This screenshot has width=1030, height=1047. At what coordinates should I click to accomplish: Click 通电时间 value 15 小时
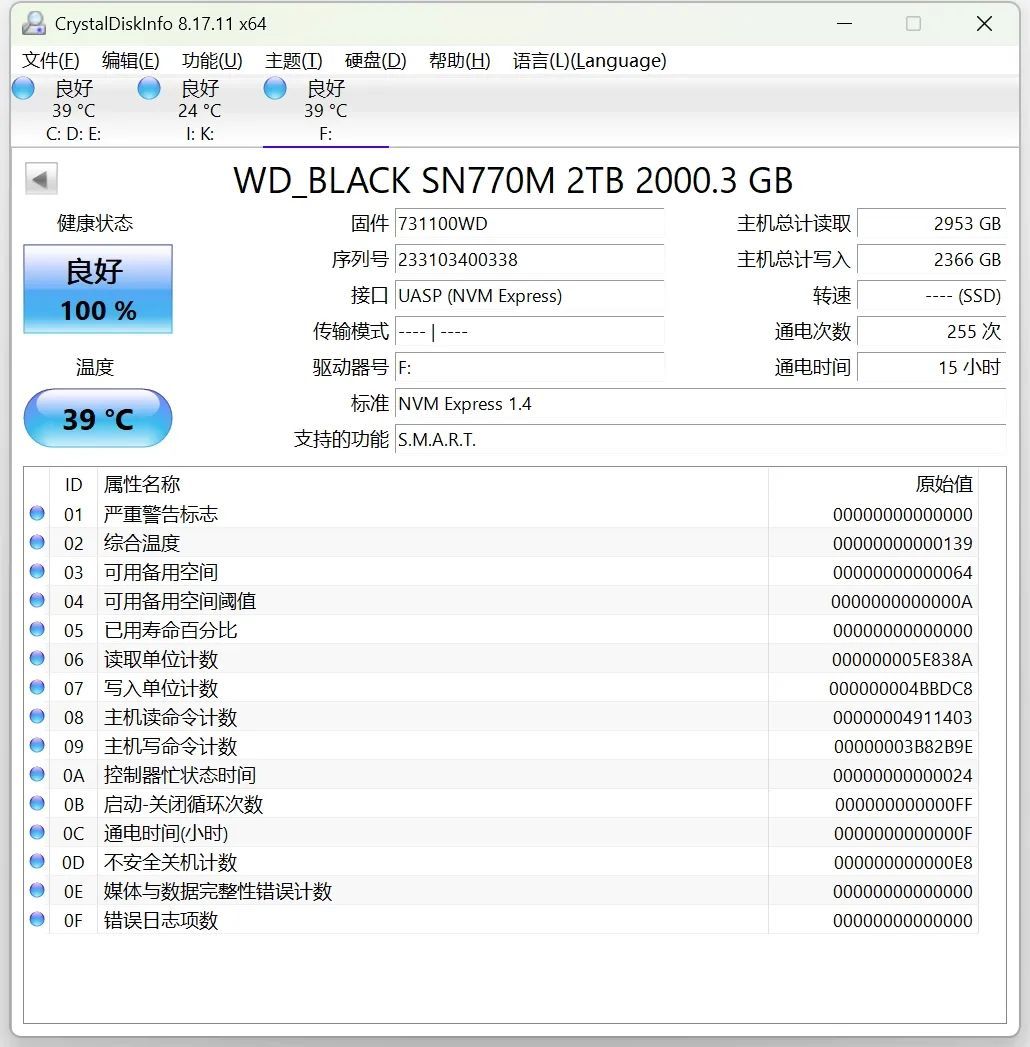pyautogui.click(x=932, y=367)
